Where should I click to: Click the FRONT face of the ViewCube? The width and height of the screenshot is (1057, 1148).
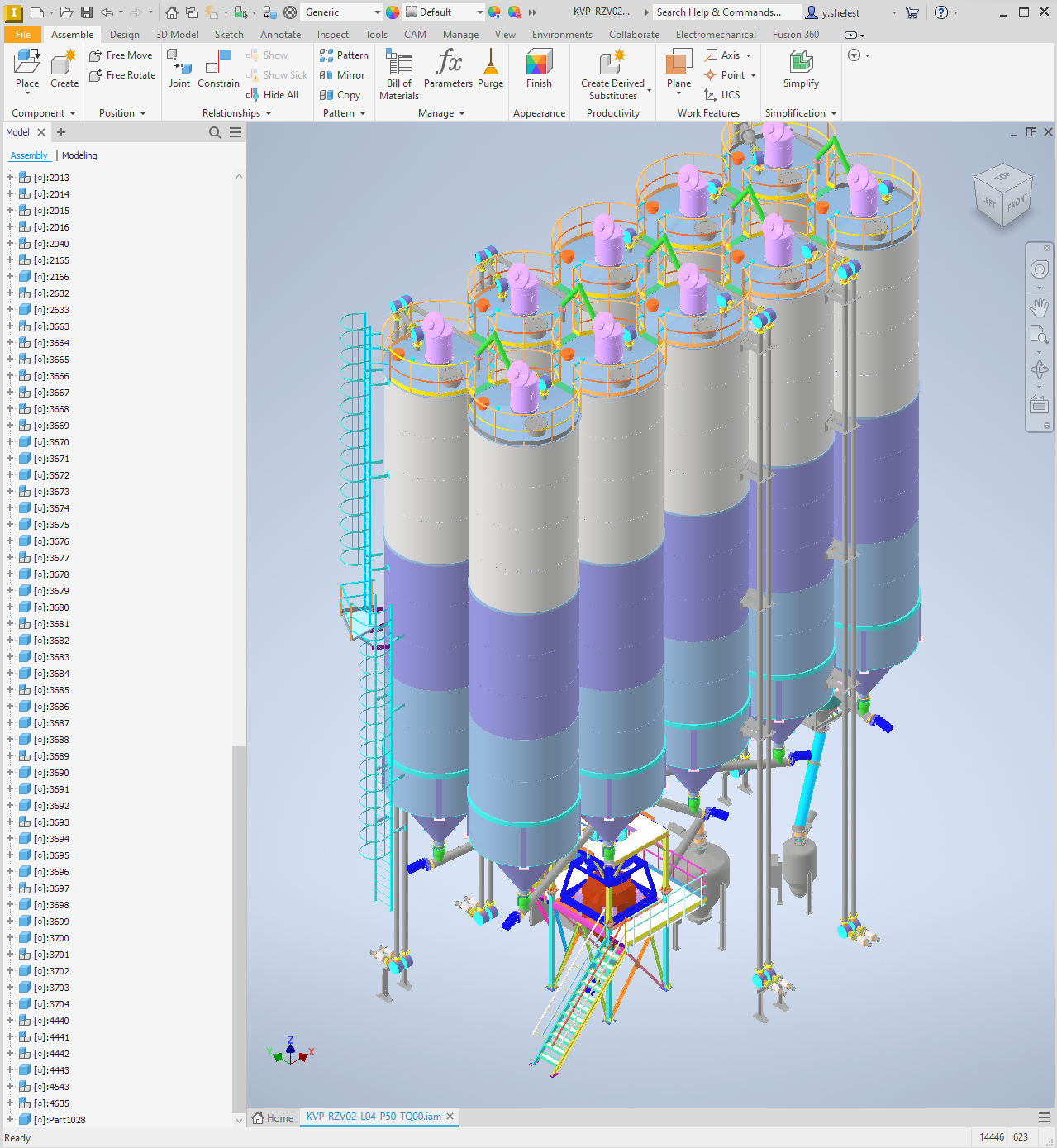coord(1017,203)
